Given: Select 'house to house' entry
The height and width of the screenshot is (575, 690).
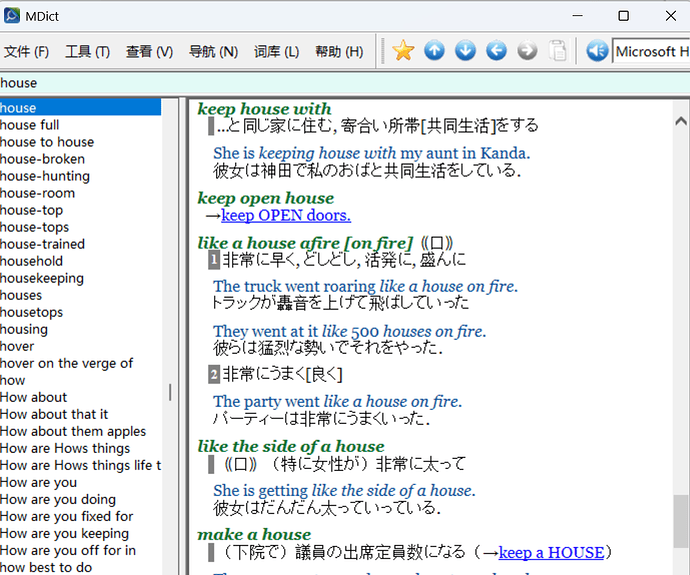Looking at the screenshot, I should tap(80, 142).
